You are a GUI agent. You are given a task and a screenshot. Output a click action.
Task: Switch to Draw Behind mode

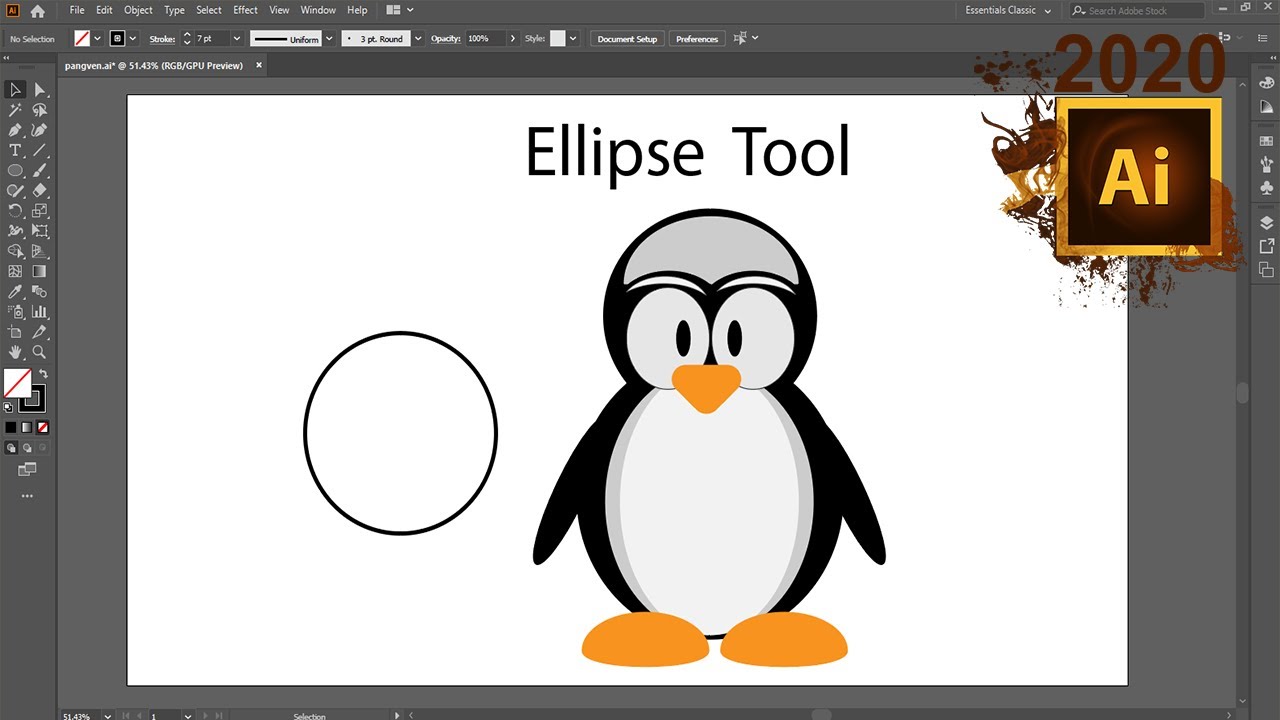(x=26, y=448)
